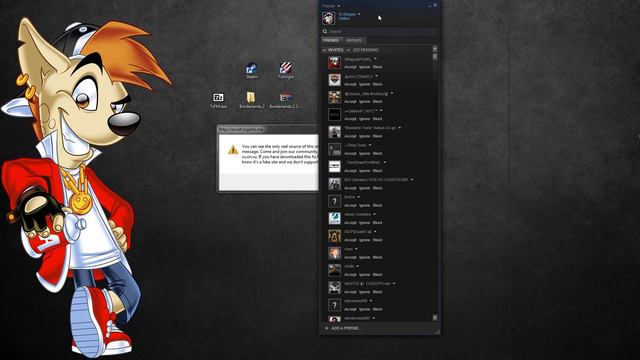Click the AKATOS skull-mask avatar
This screenshot has width=640, height=360.
click(334, 287)
